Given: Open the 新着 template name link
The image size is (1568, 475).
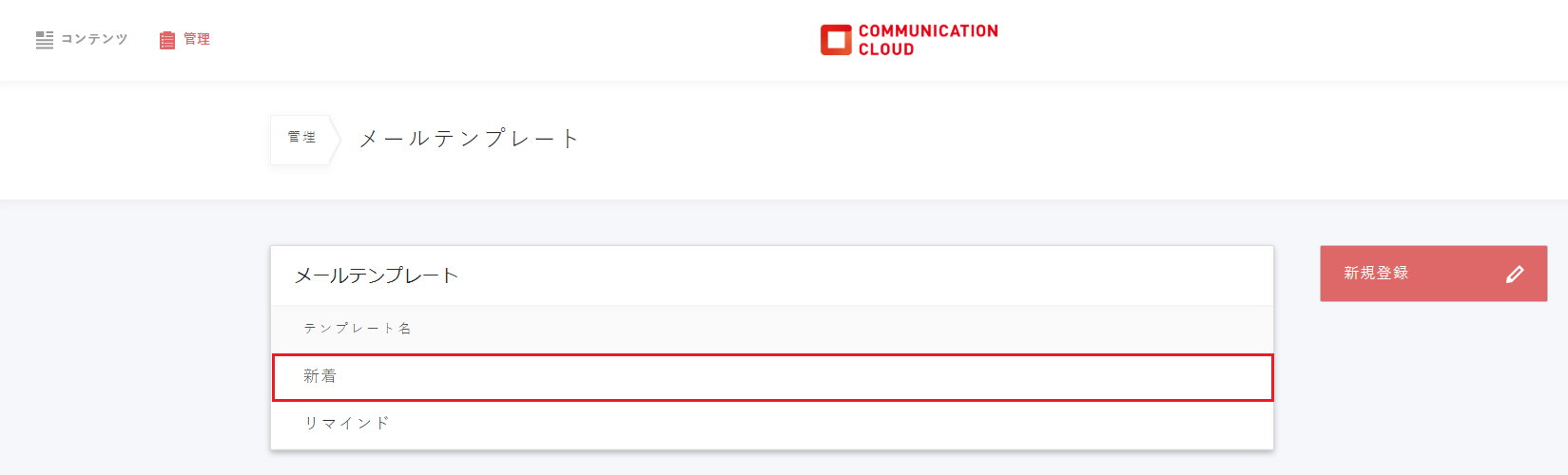Looking at the screenshot, I should click(x=319, y=376).
